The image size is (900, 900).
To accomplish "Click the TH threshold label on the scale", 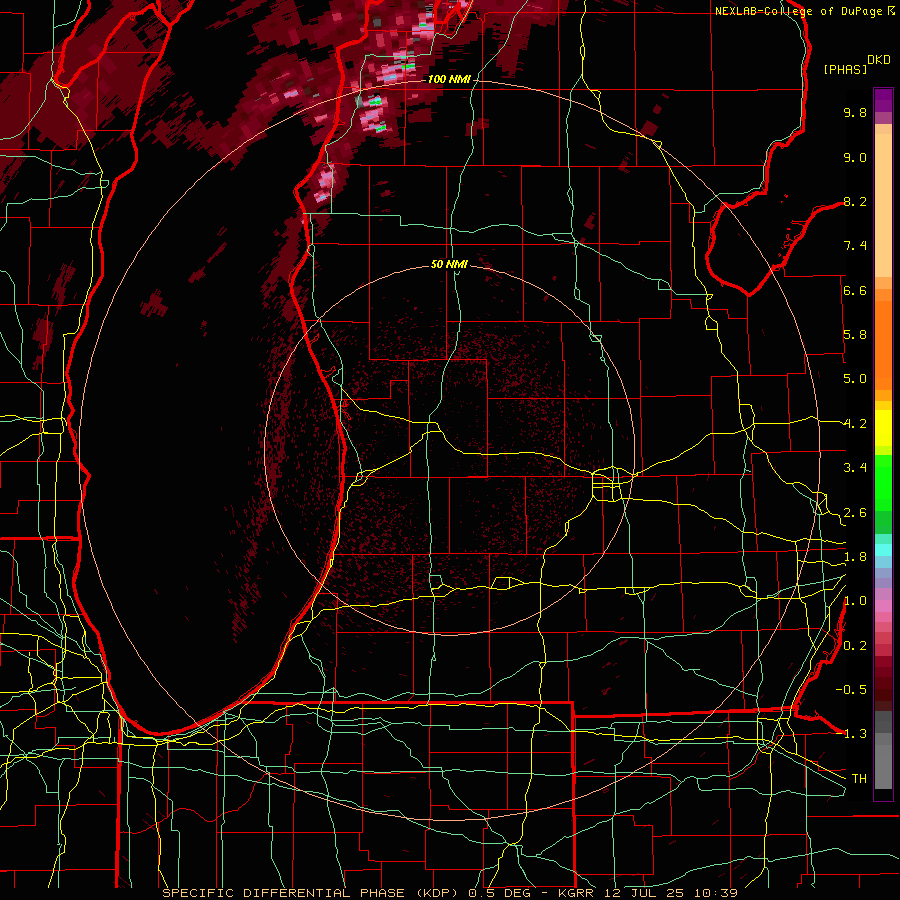I will click(859, 779).
